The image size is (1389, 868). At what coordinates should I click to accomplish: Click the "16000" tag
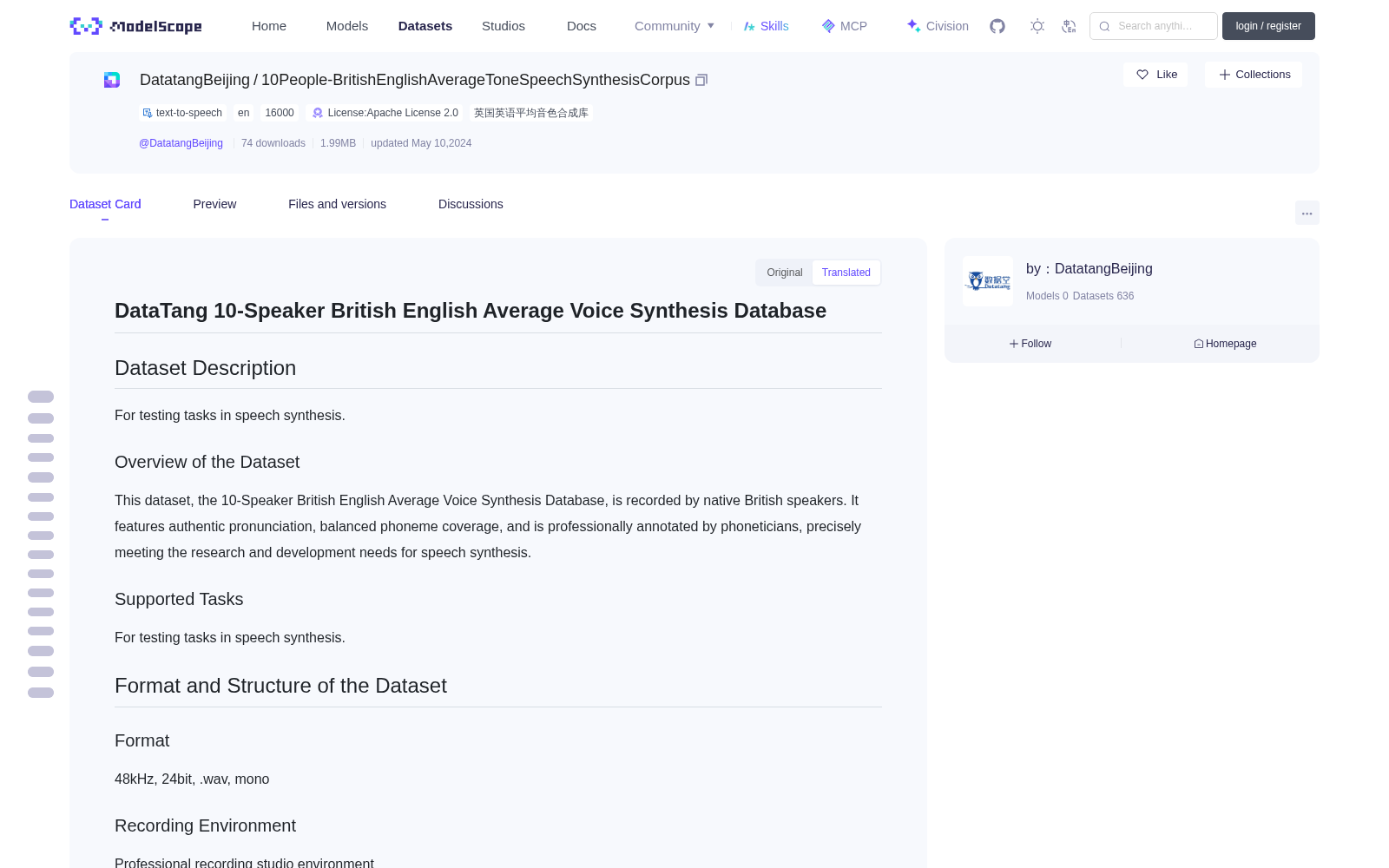(x=280, y=113)
